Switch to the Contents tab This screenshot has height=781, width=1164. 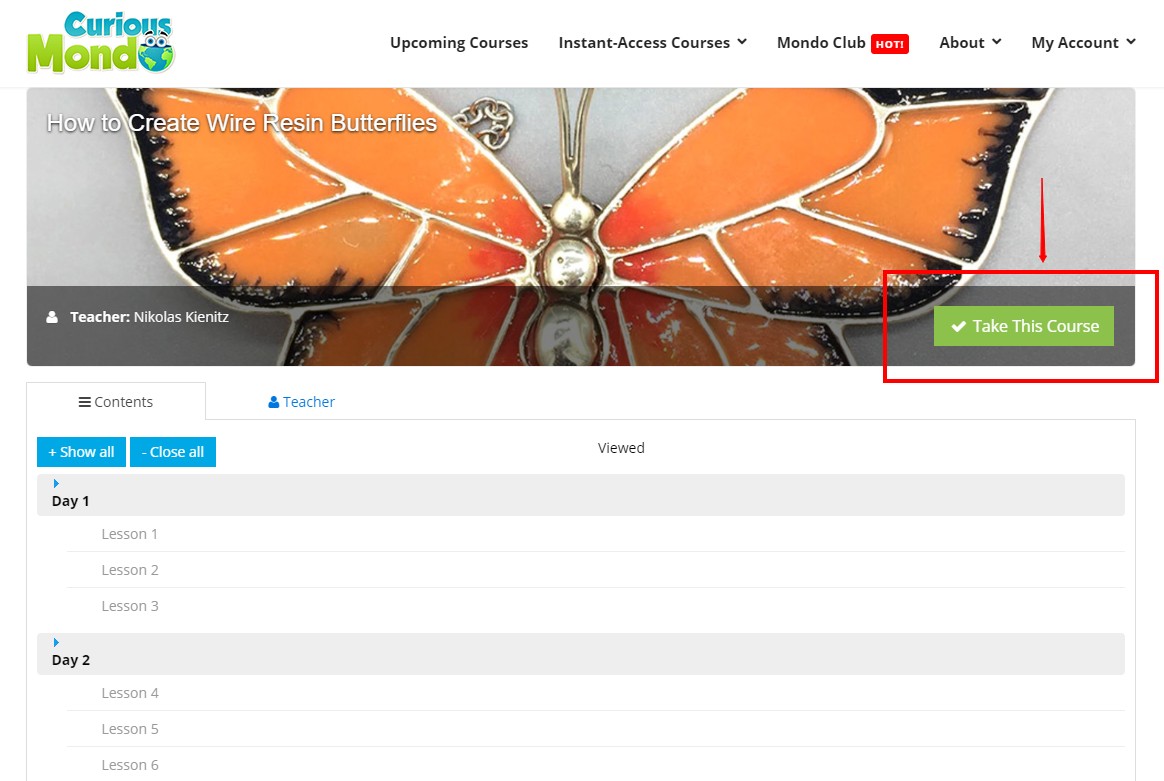[x=116, y=402]
